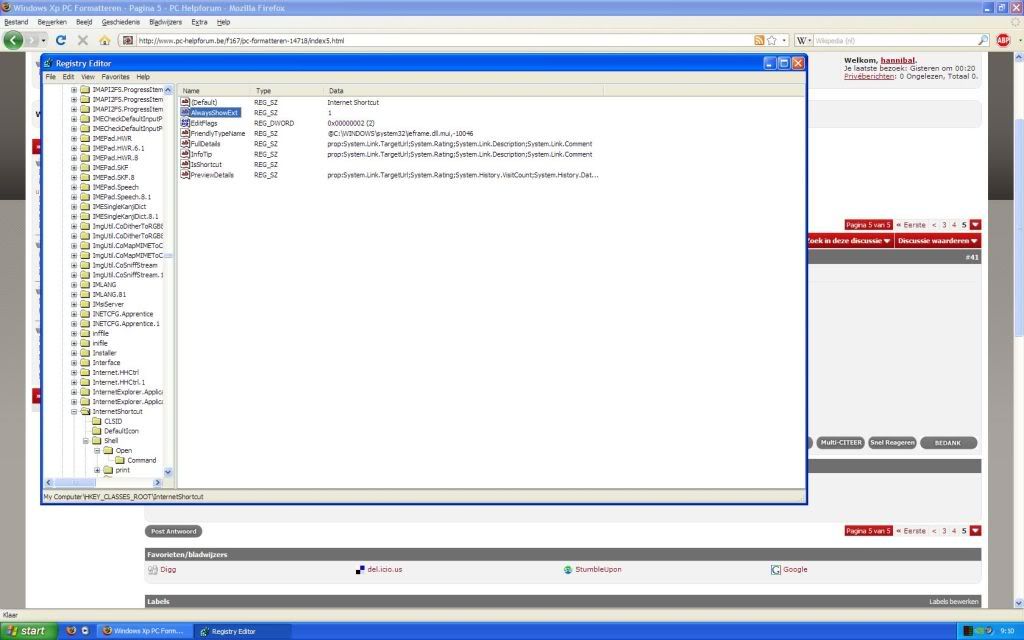Collapse the InternetShortcut registry key
The width and height of the screenshot is (1024, 640).
[x=74, y=411]
